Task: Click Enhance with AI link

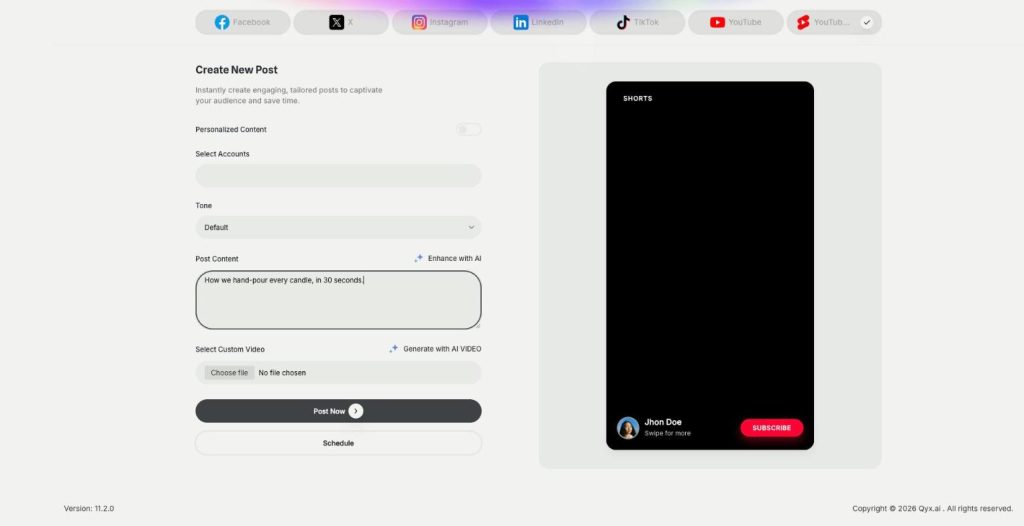Action: pos(447,258)
